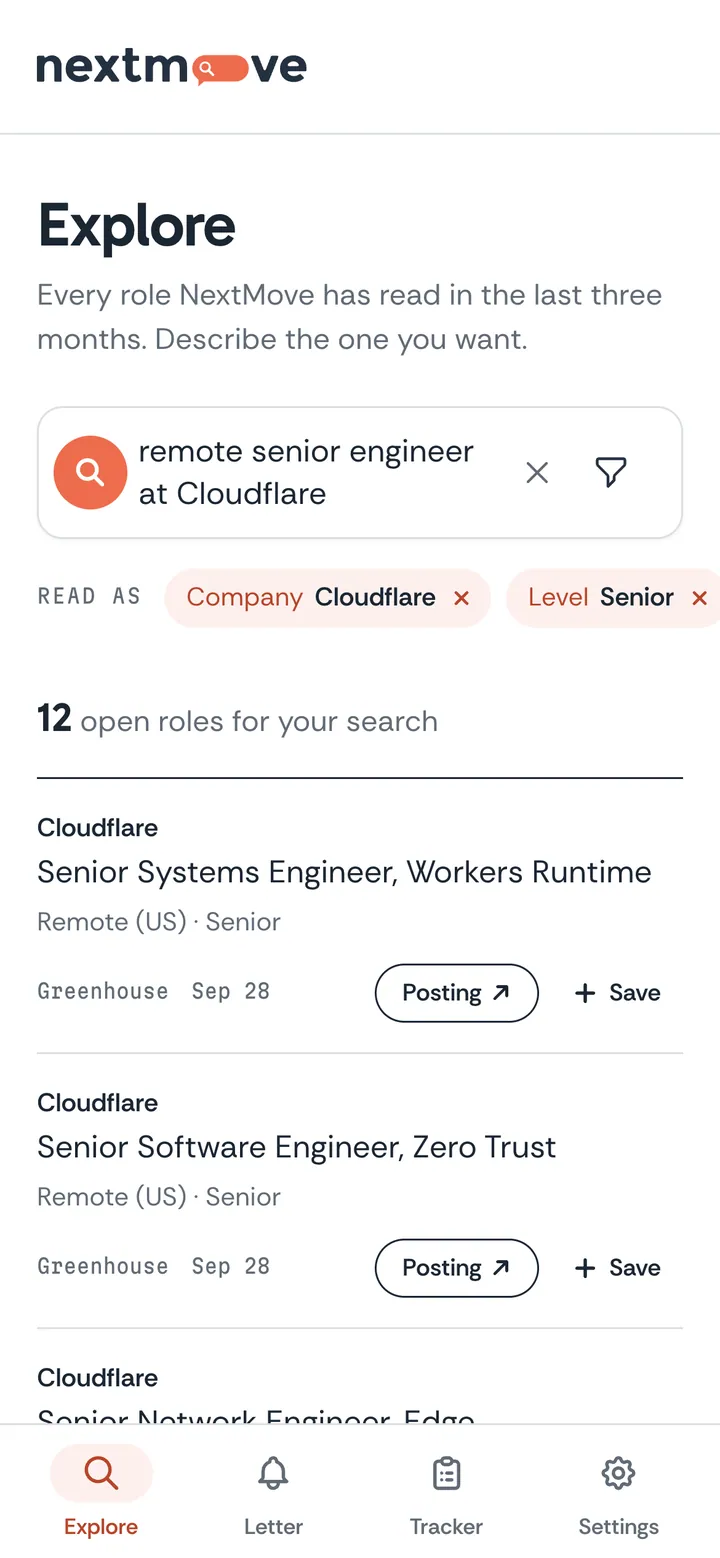
Task: Click the Cloudflare label above Zero Trust
Action: click(97, 1103)
